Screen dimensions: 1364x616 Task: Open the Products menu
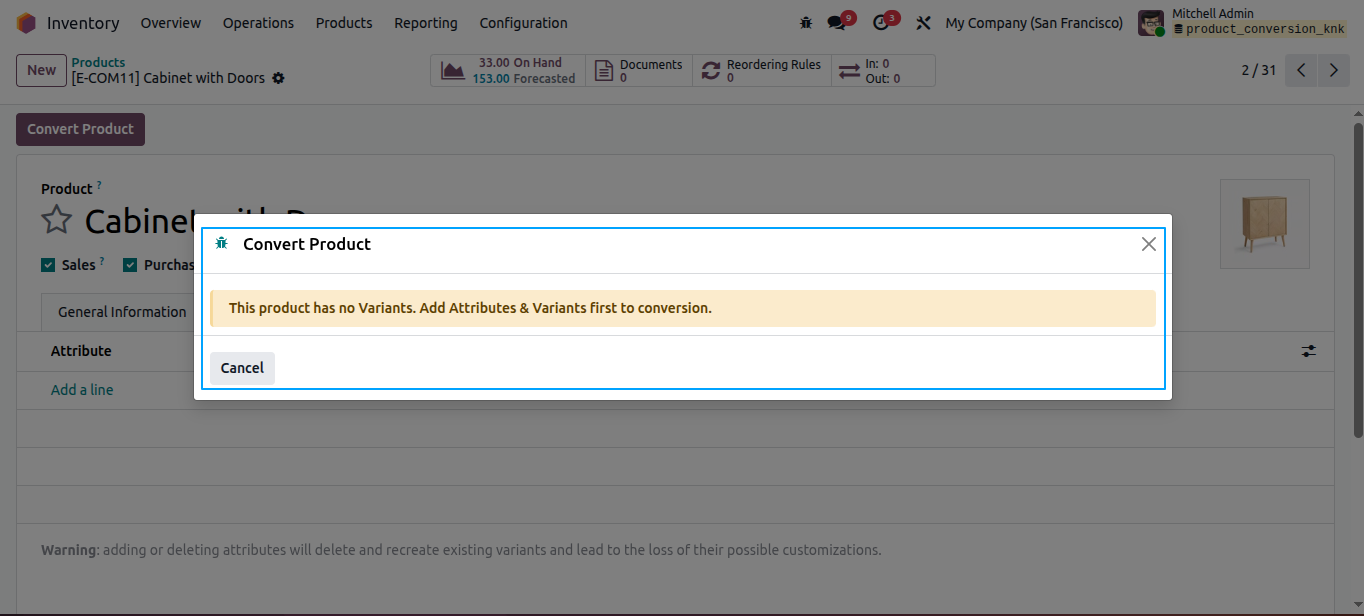point(344,23)
